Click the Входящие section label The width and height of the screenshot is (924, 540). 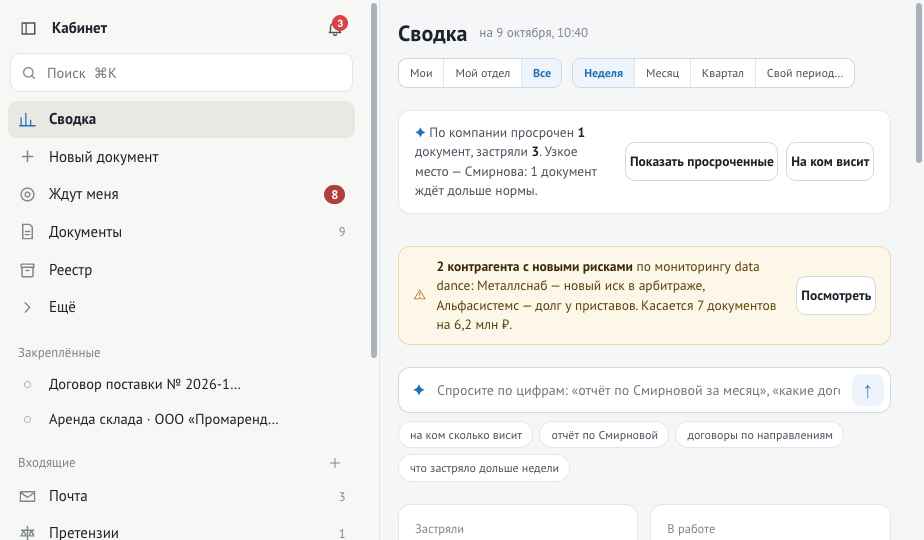[x=47, y=463]
